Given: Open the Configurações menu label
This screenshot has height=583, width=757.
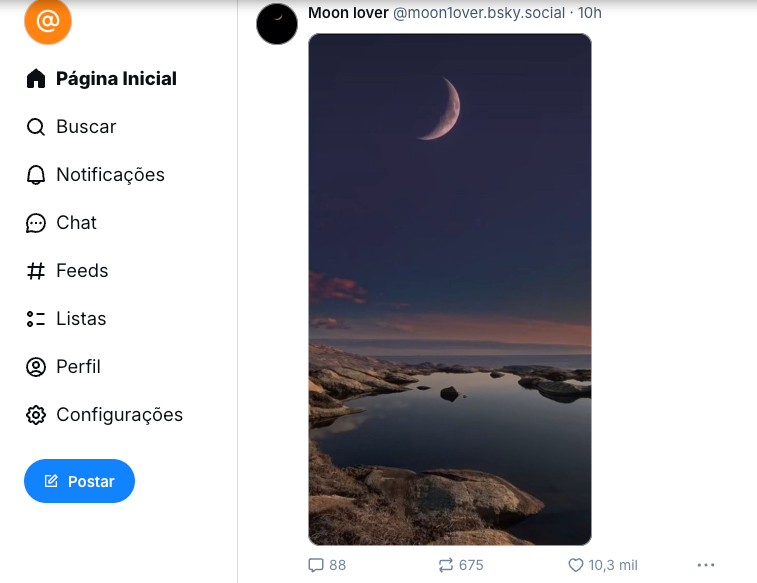Looking at the screenshot, I should pos(119,415).
